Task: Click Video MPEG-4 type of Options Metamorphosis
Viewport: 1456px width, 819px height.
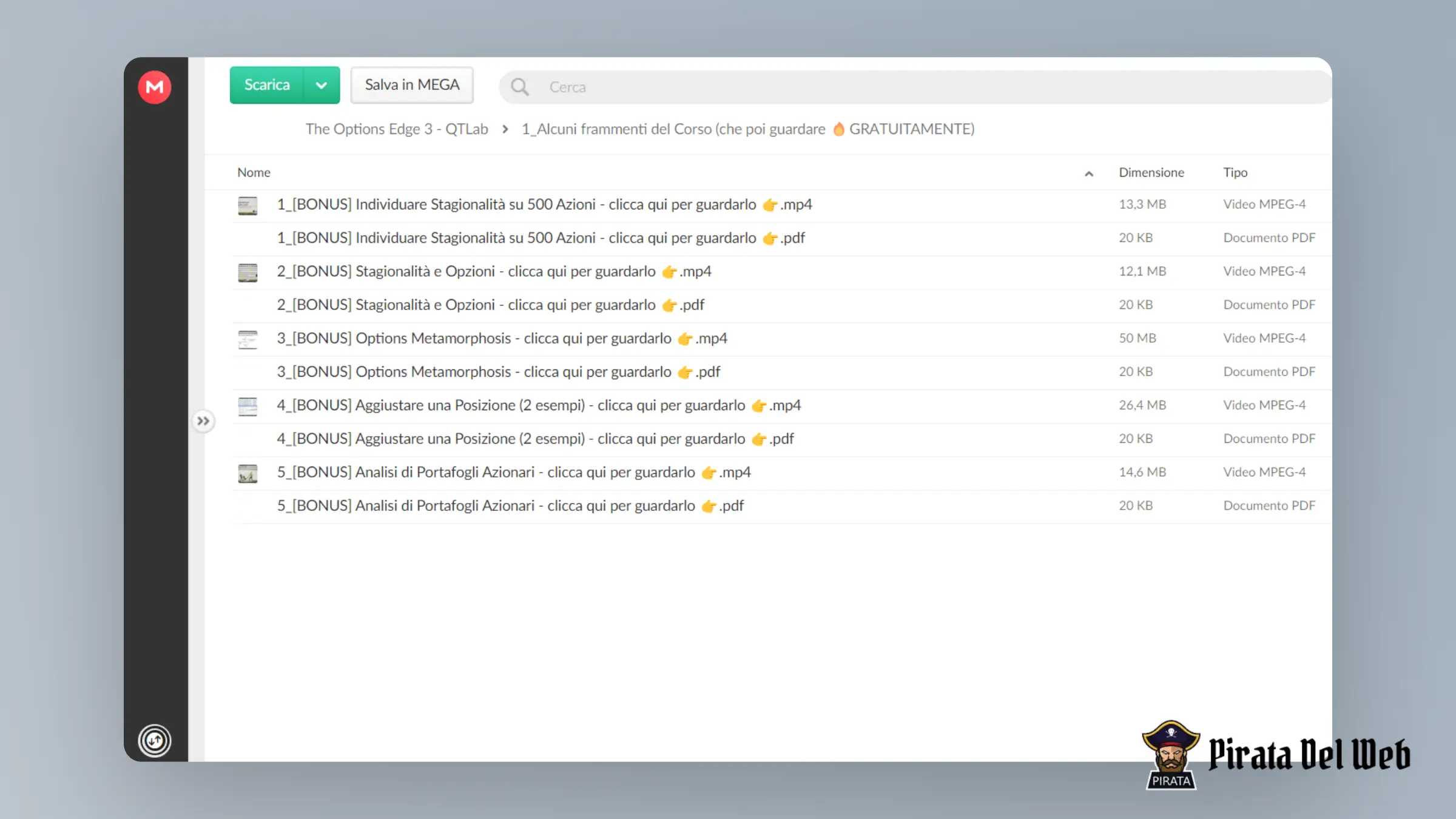Action: (x=1264, y=338)
